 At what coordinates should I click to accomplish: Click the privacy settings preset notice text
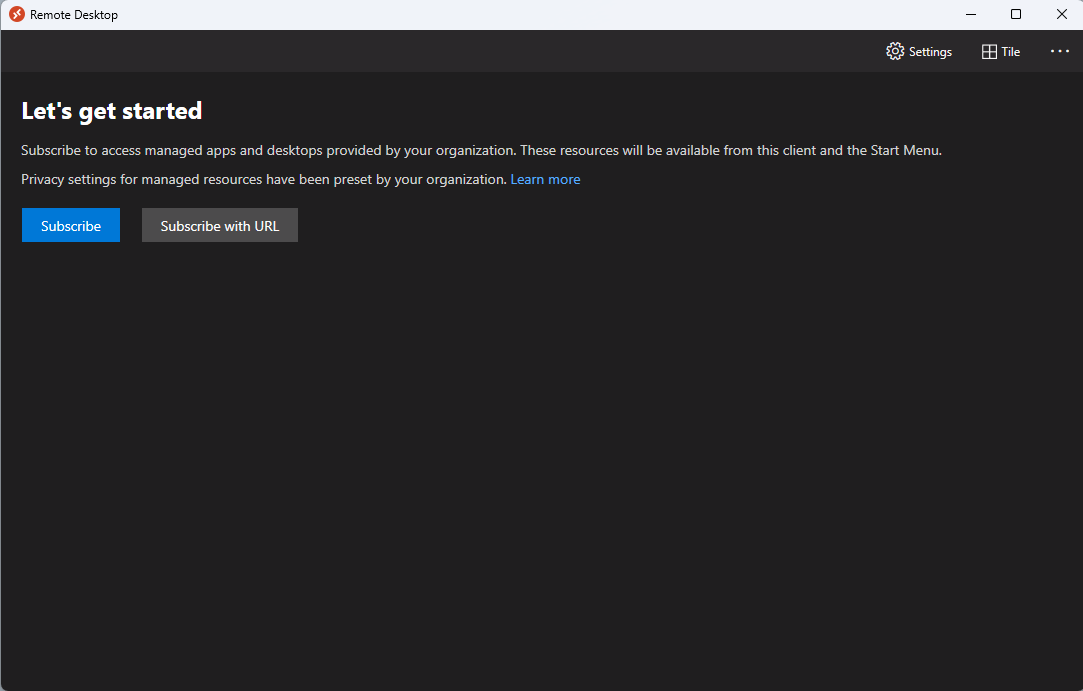coord(264,179)
